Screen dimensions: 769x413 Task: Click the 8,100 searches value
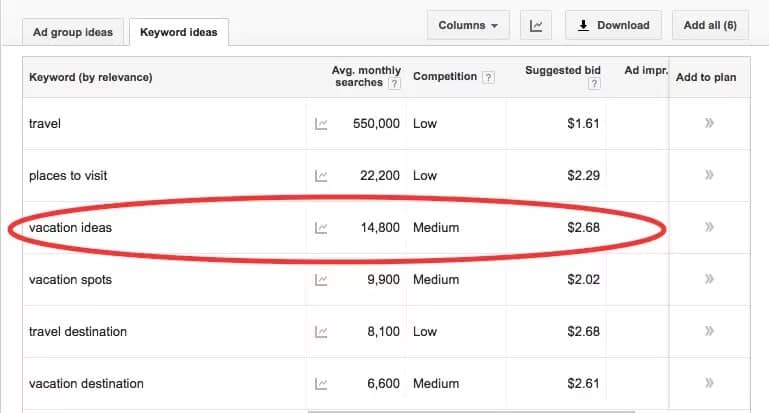(383, 332)
